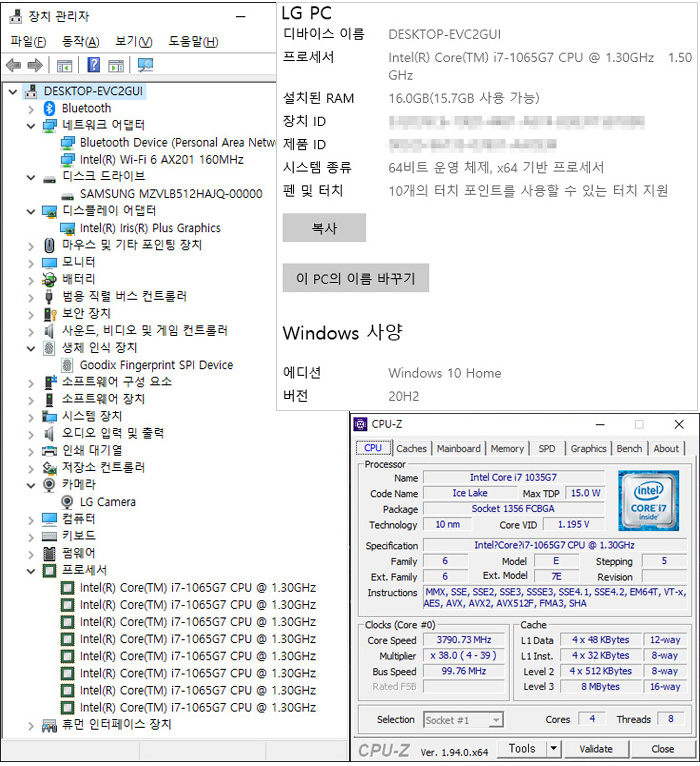The image size is (700, 766).
Task: Click the 이 PC의 이름 바꾸기 button
Action: tap(355, 278)
